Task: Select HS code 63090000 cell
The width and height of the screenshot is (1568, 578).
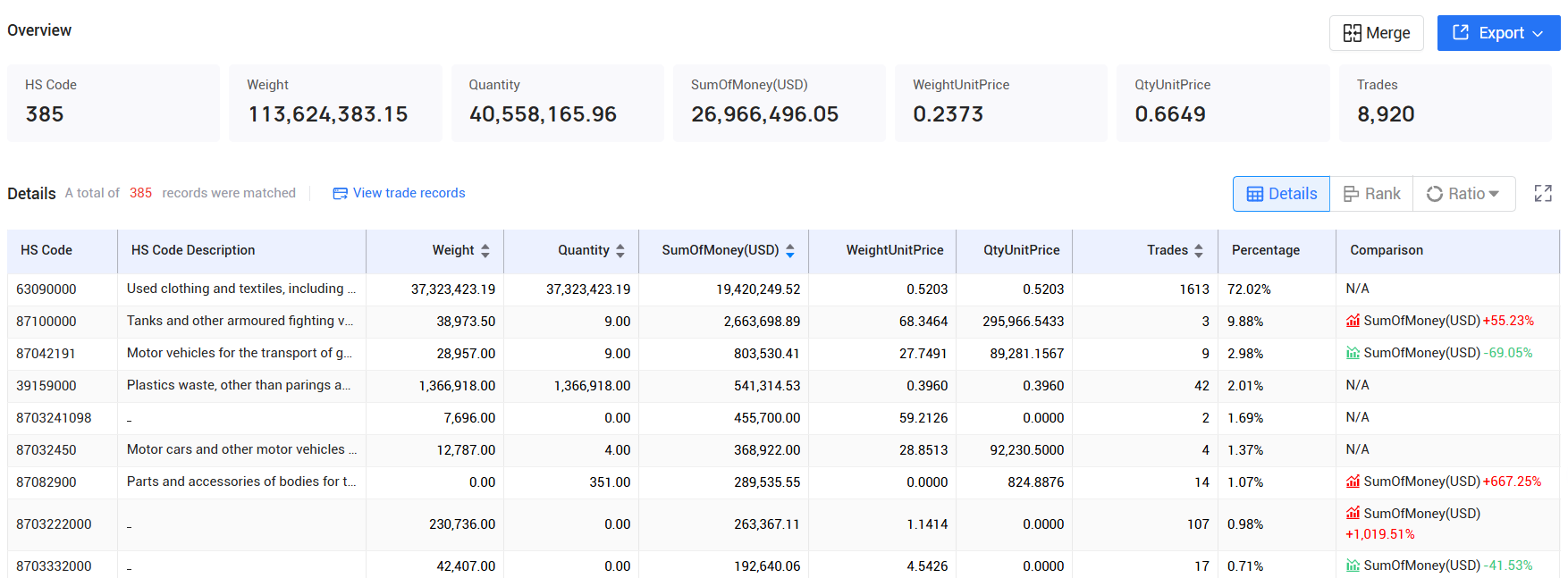Action: tap(63, 289)
